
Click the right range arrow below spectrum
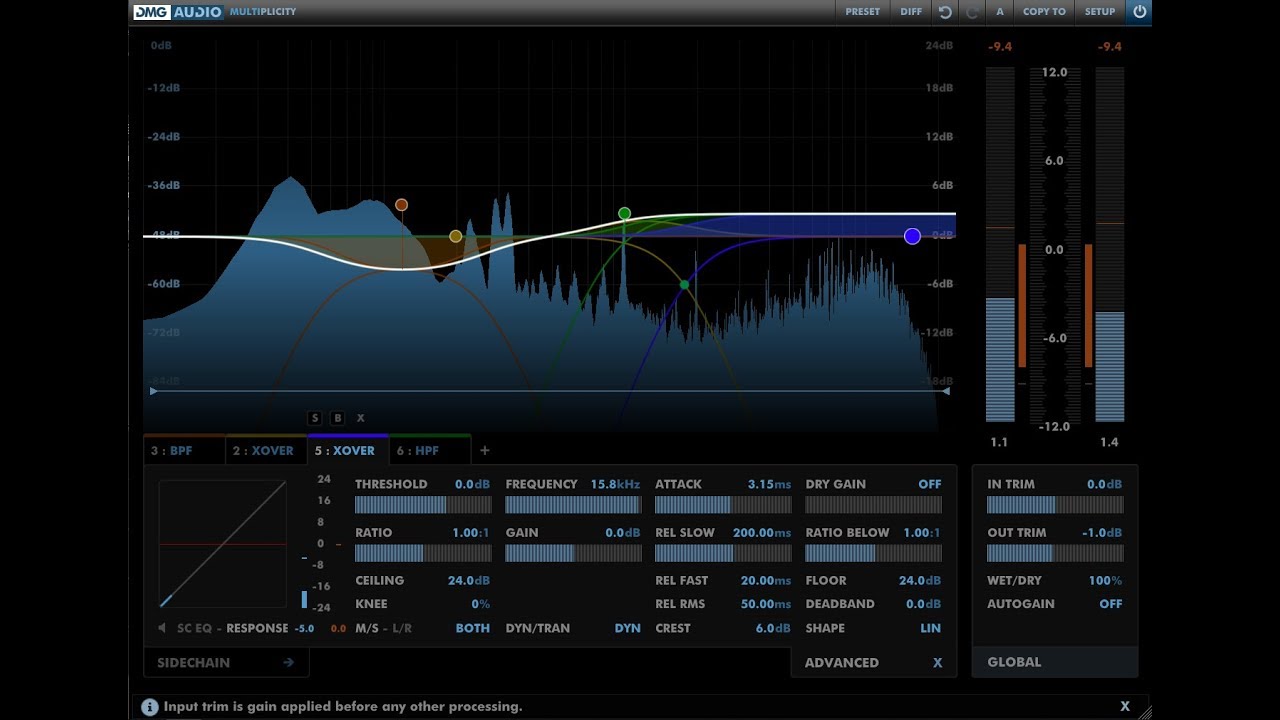(945, 391)
